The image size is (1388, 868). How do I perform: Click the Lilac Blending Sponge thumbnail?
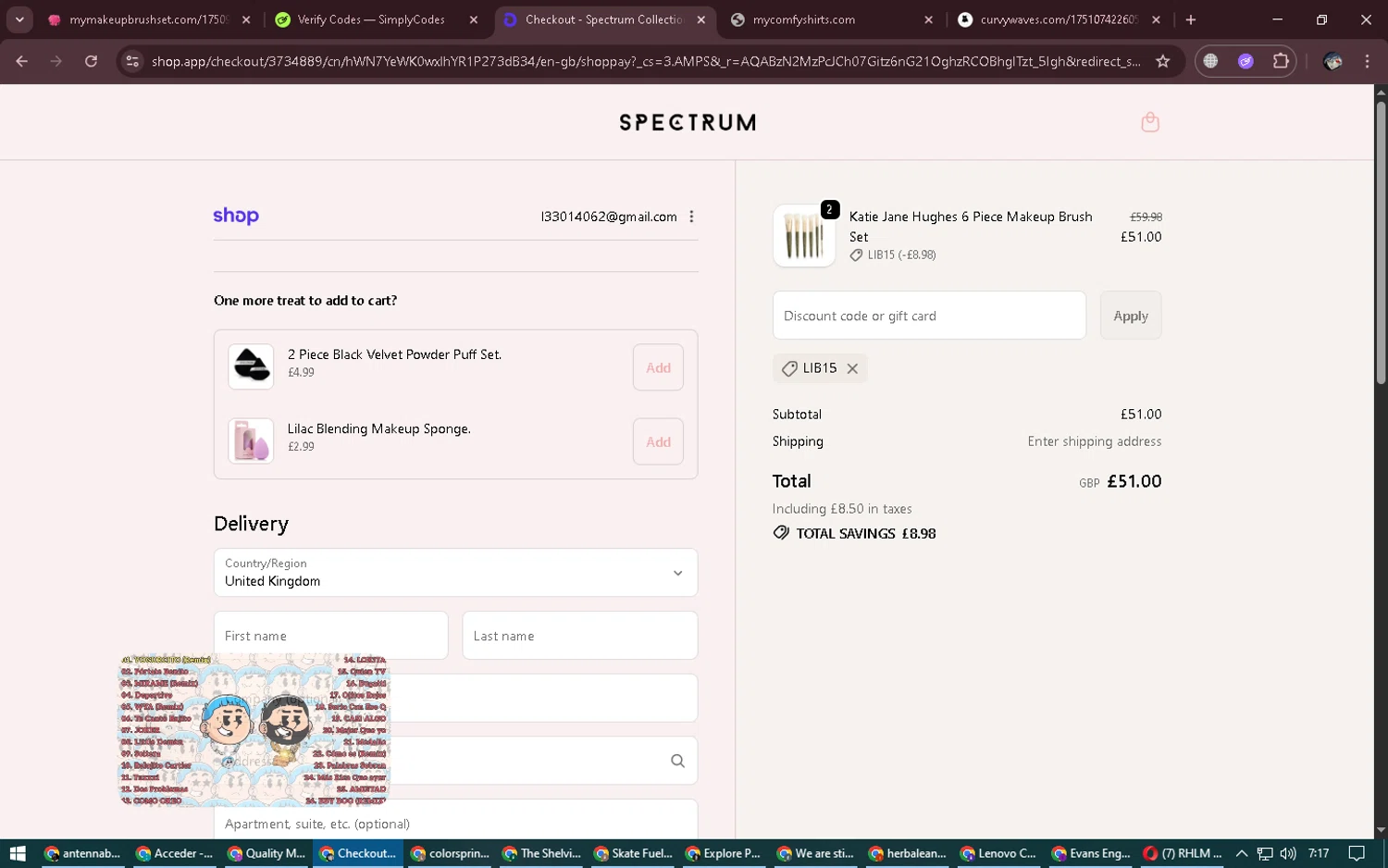251,440
